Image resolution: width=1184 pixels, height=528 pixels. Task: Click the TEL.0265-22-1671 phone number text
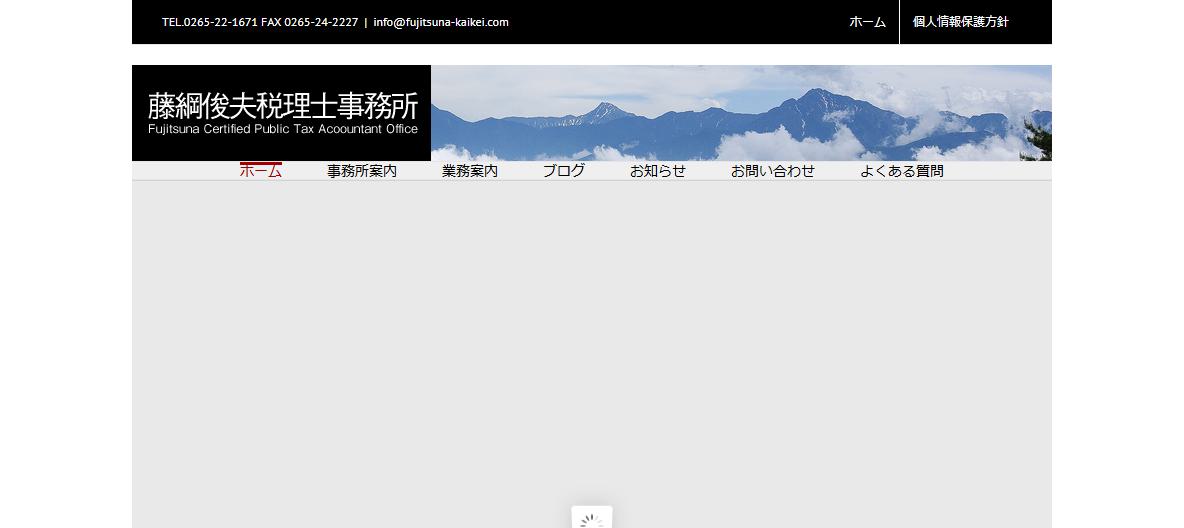[x=209, y=22]
